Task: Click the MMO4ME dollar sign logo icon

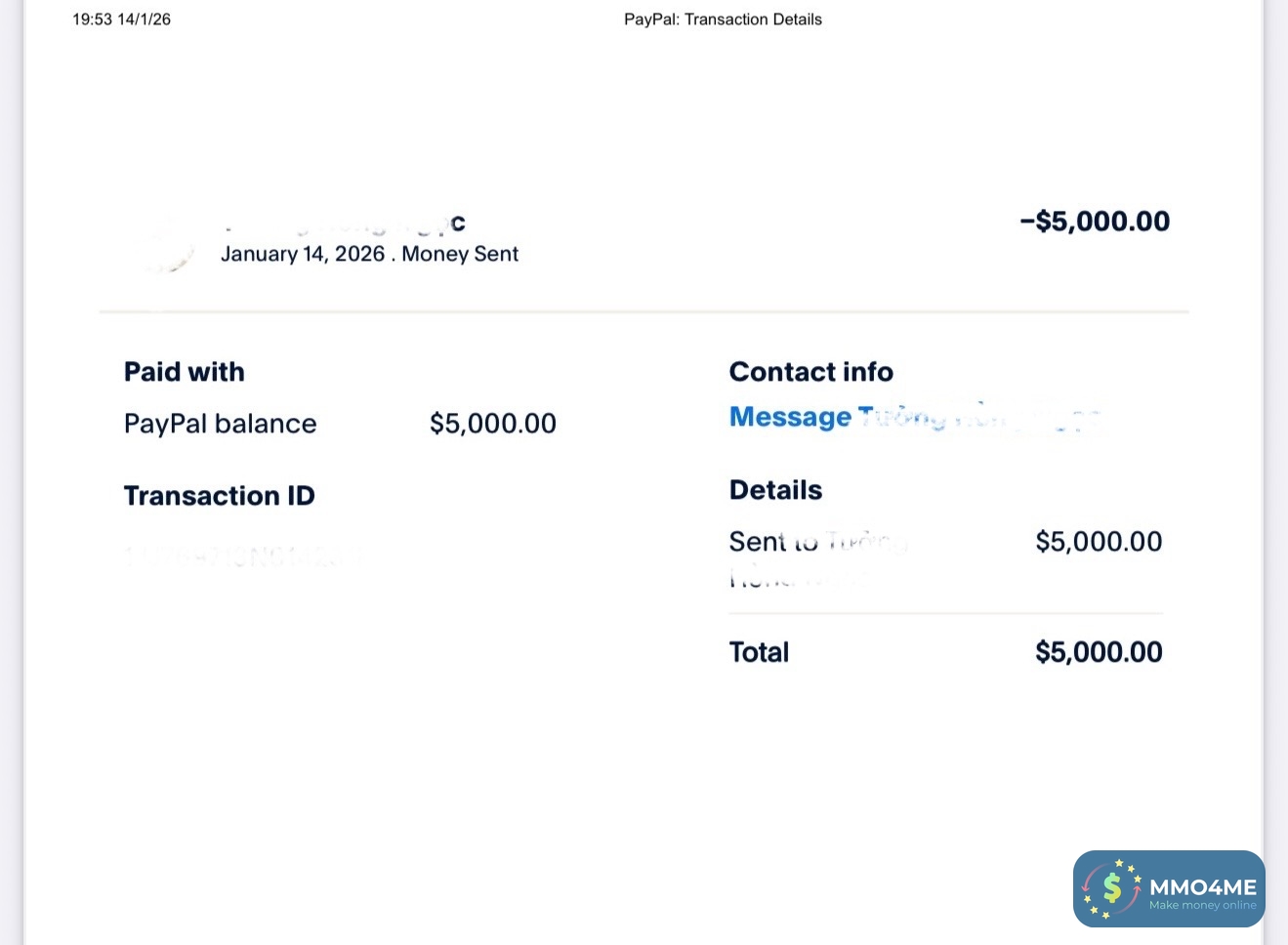Action: tap(1111, 887)
